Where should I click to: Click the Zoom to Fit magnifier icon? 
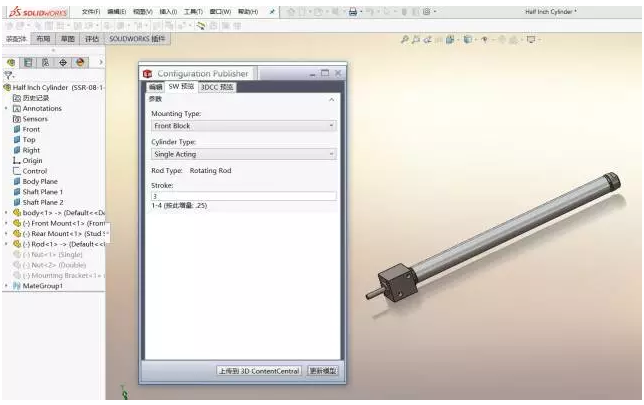405,39
